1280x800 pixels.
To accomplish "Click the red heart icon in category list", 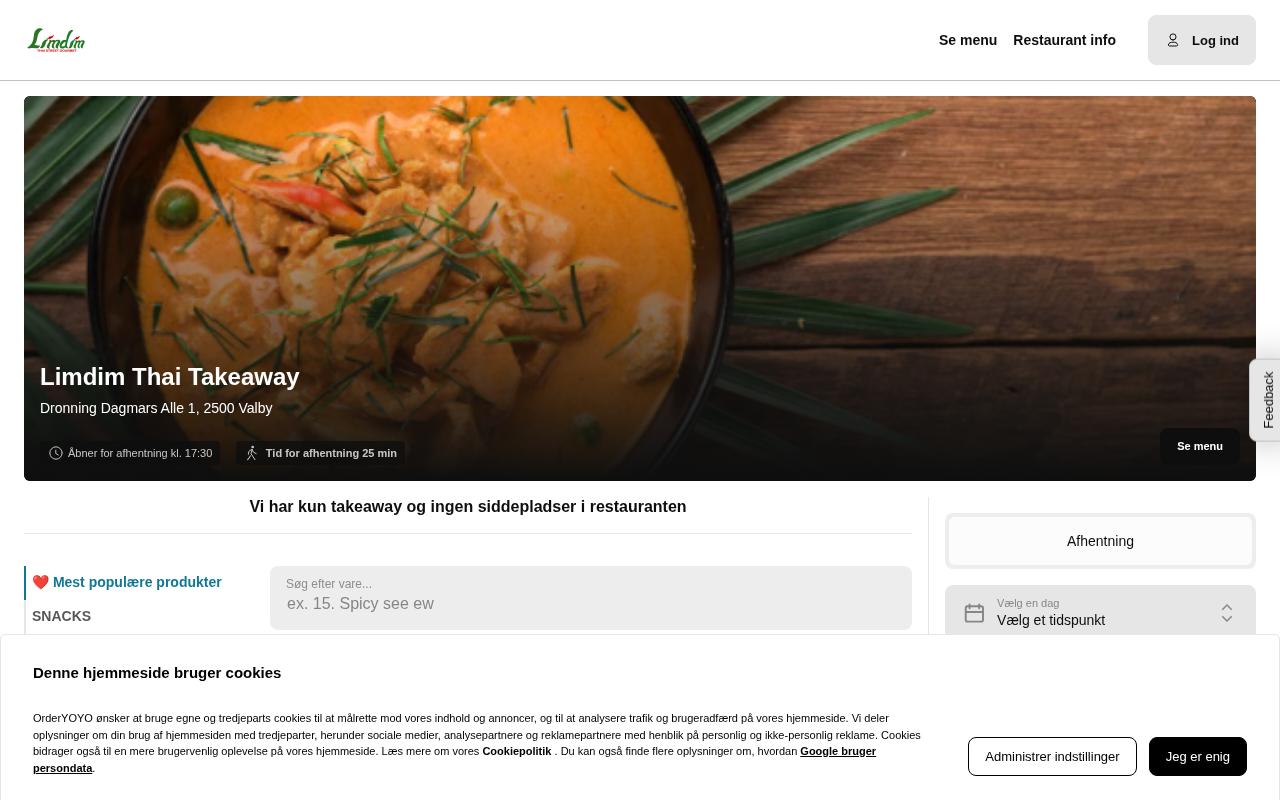I will [x=41, y=582].
